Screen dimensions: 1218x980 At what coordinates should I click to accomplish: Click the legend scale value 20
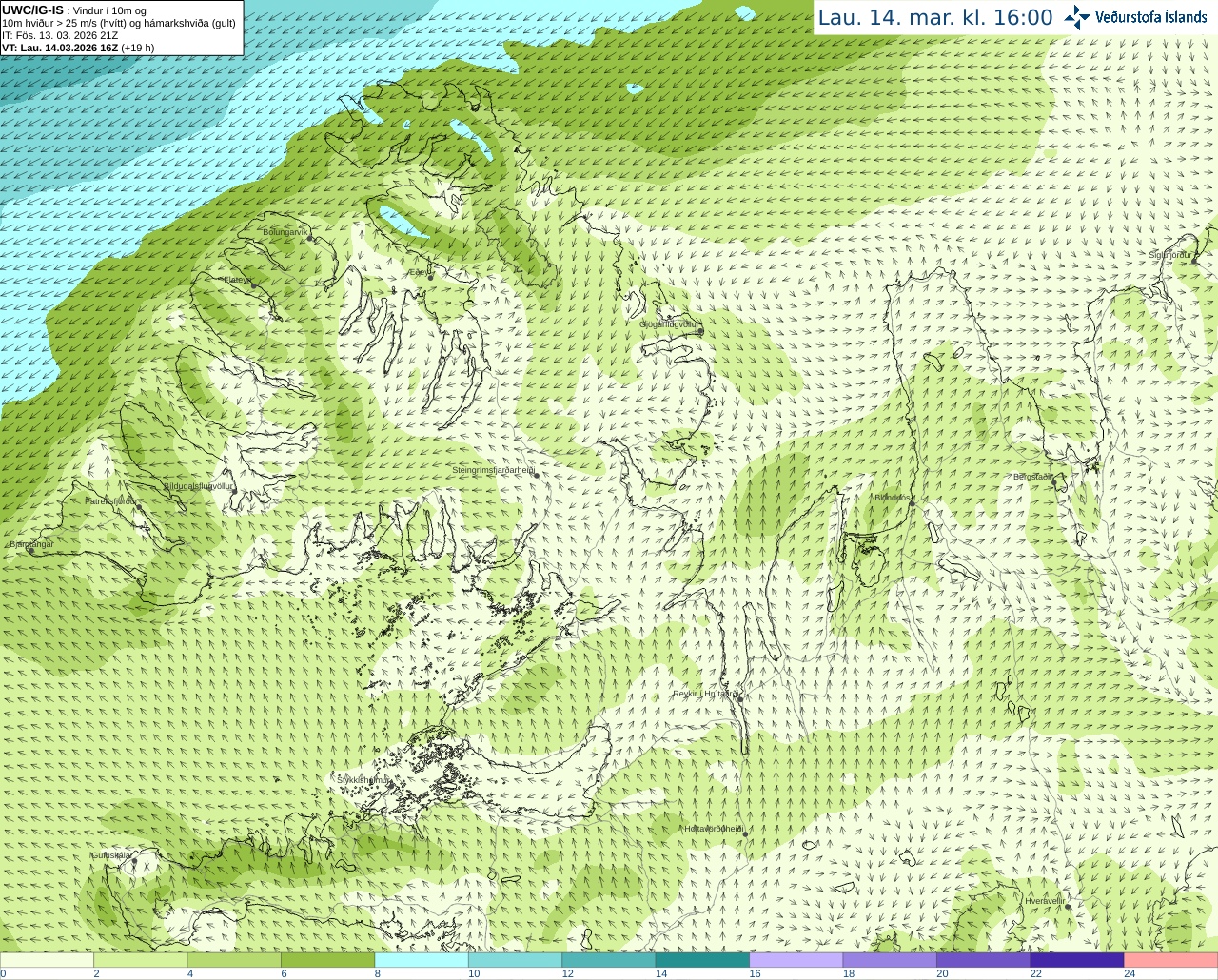point(942,973)
